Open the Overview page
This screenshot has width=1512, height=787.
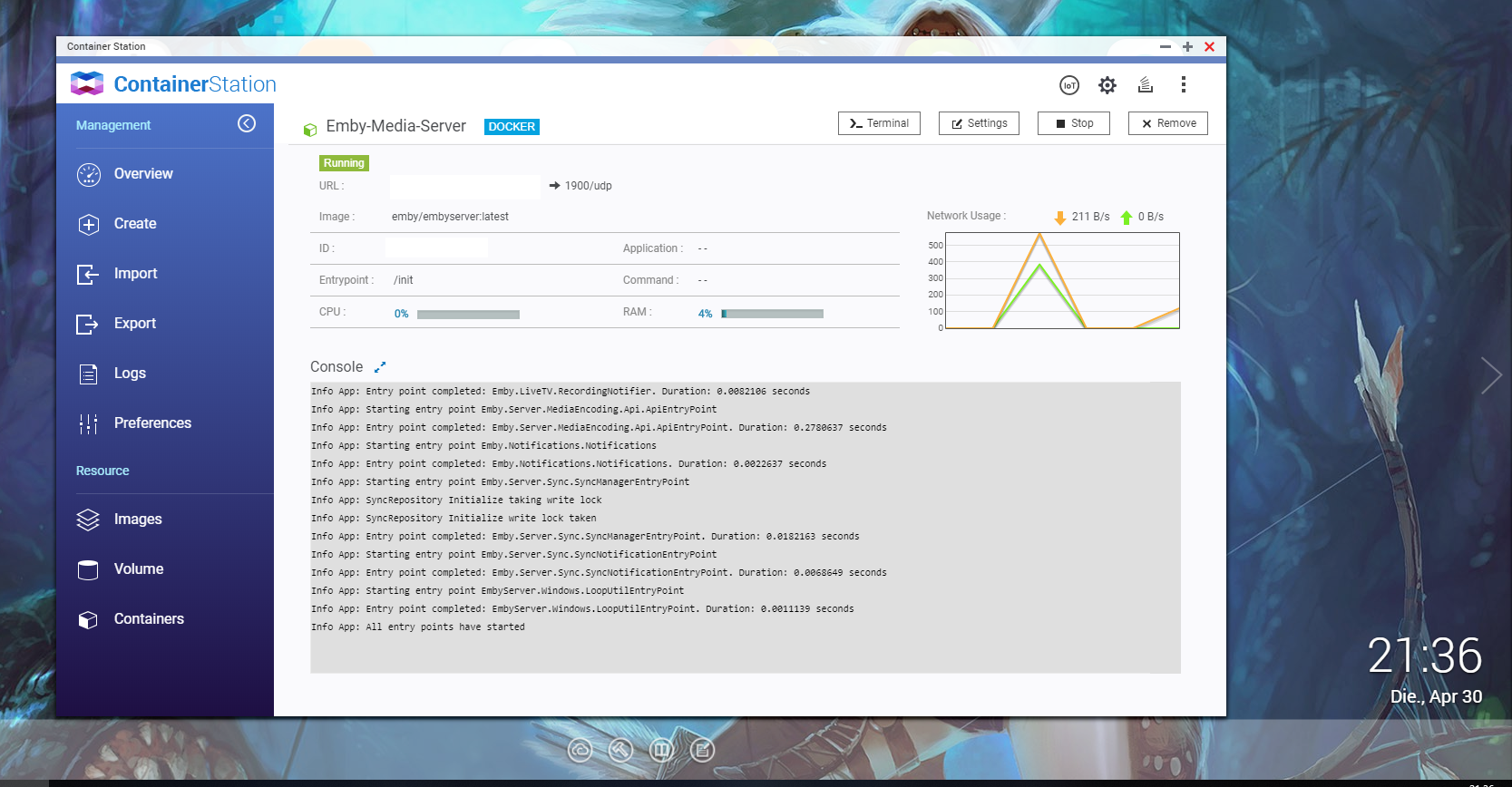(x=143, y=174)
